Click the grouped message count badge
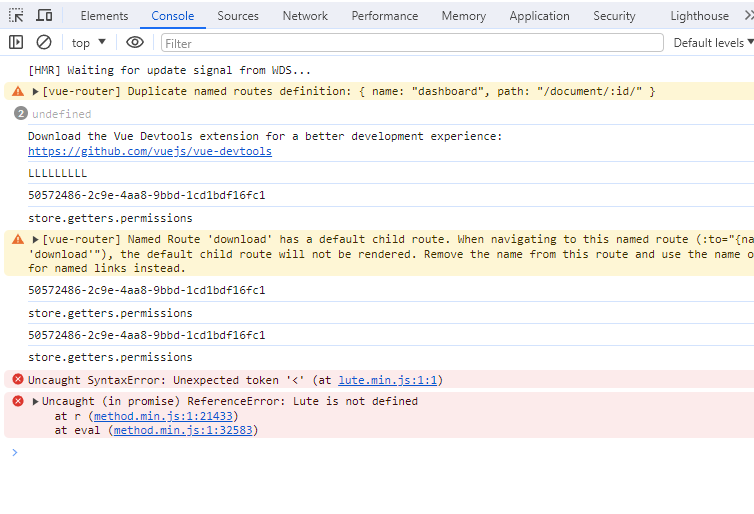The width and height of the screenshot is (754, 514). (20, 114)
